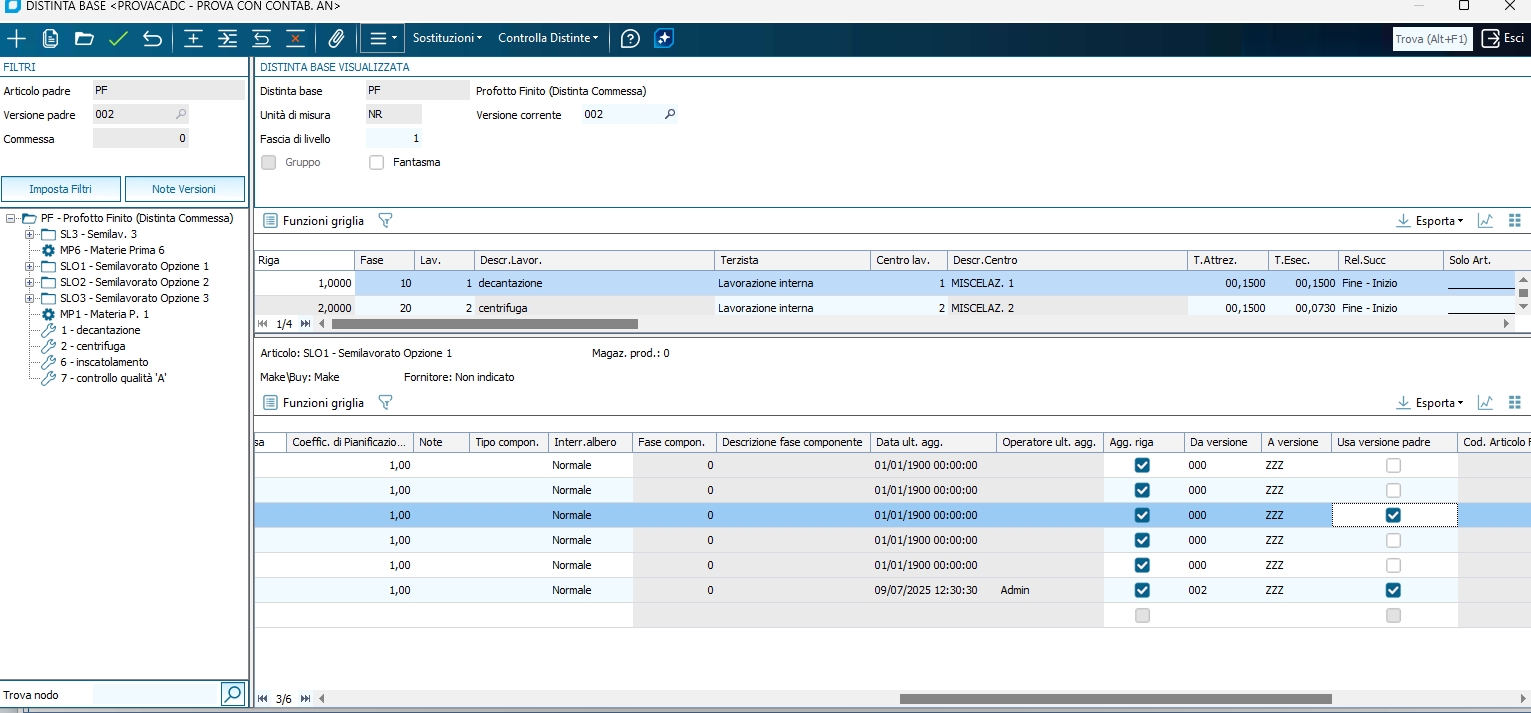Click the green checkmark save icon
Screen dimensions: 1531x713
pyautogui.click(x=118, y=39)
